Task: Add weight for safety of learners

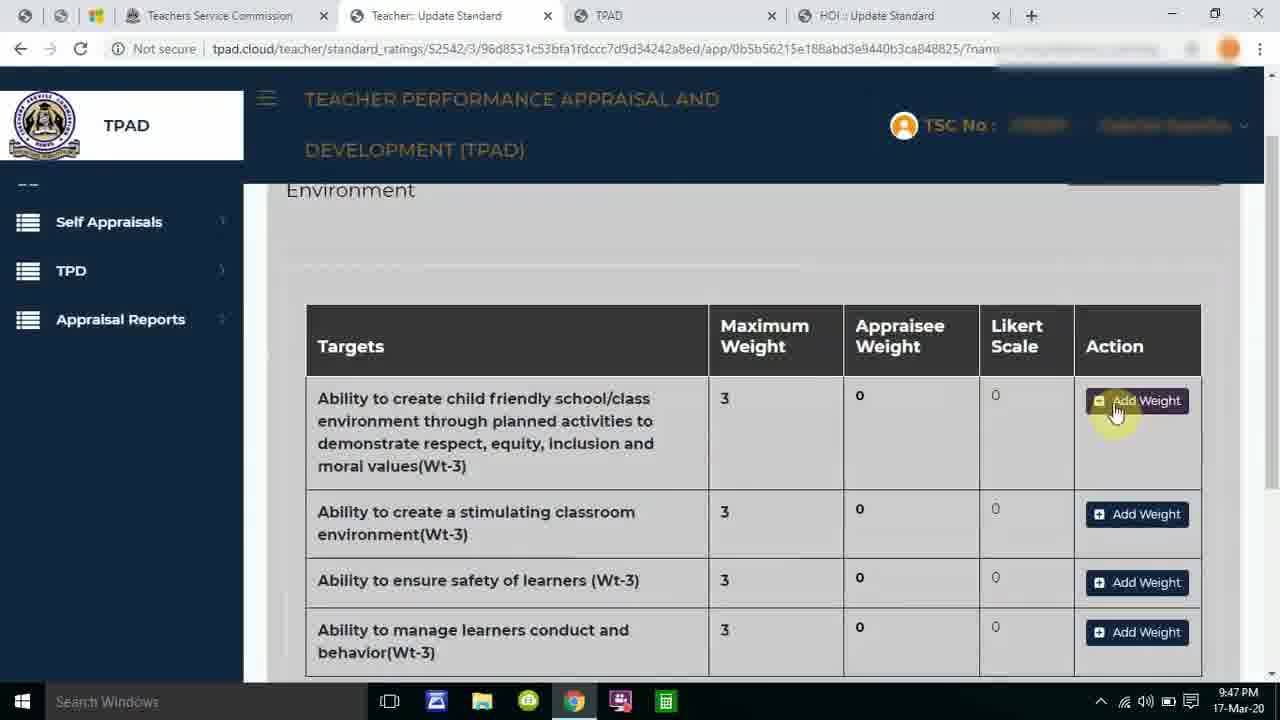Action: (1137, 583)
